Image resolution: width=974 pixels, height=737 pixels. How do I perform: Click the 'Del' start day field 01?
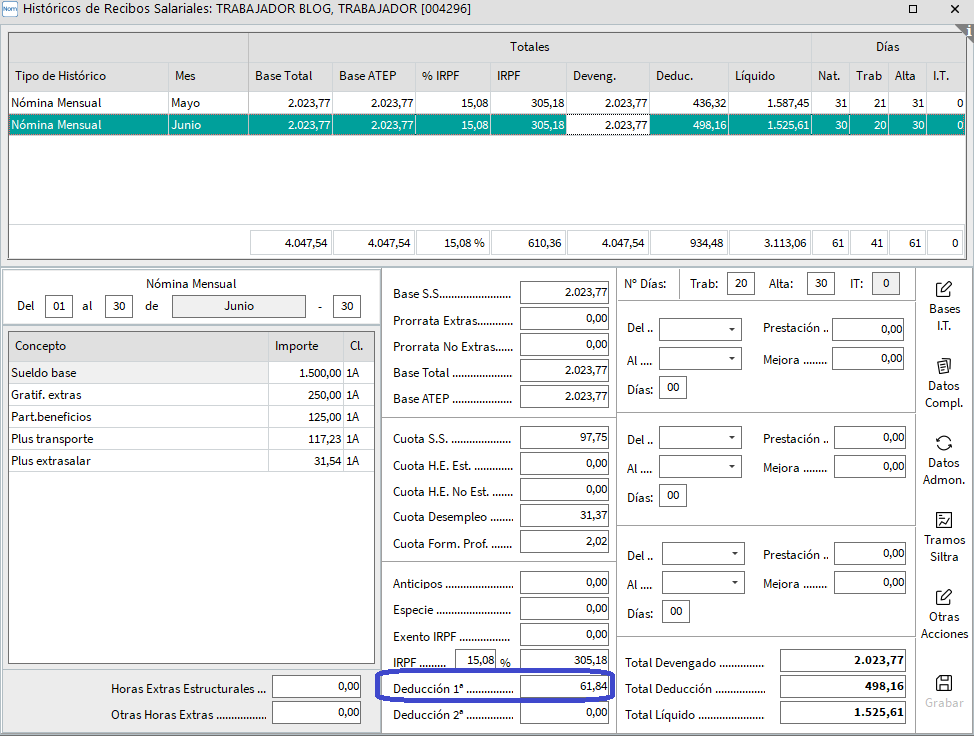point(59,306)
